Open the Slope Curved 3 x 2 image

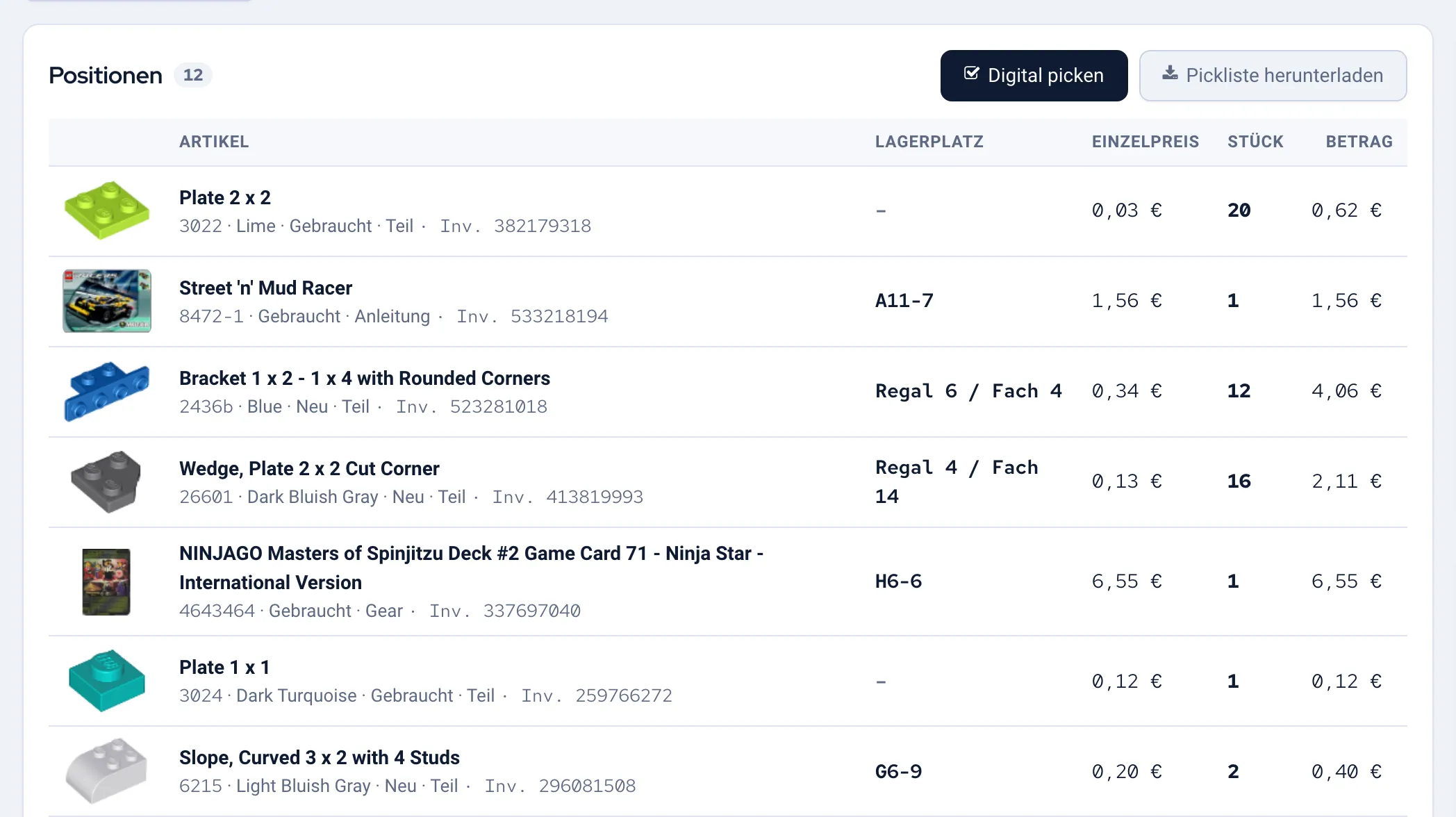[107, 771]
